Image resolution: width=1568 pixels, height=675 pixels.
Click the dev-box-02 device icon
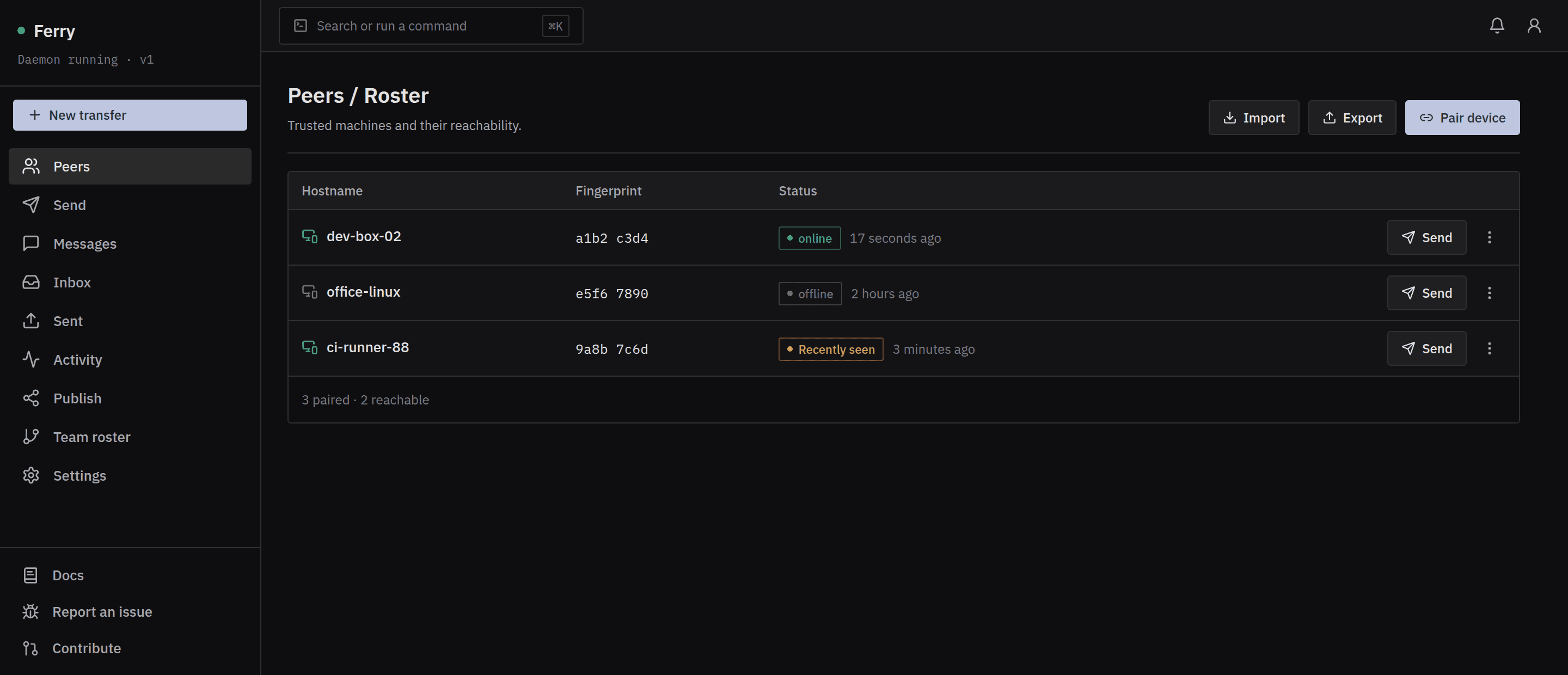[x=310, y=236]
